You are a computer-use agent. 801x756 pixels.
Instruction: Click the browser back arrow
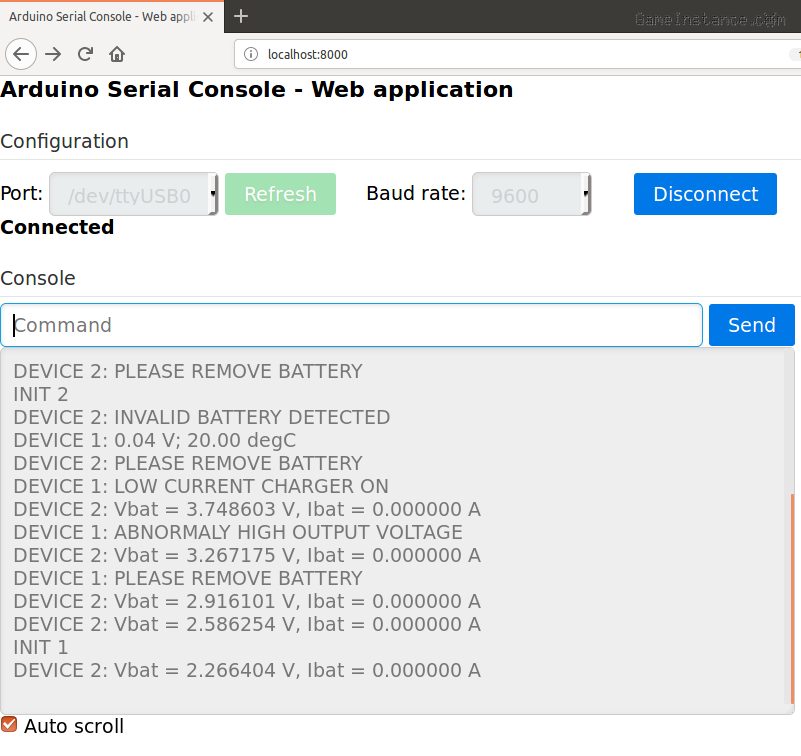click(20, 54)
